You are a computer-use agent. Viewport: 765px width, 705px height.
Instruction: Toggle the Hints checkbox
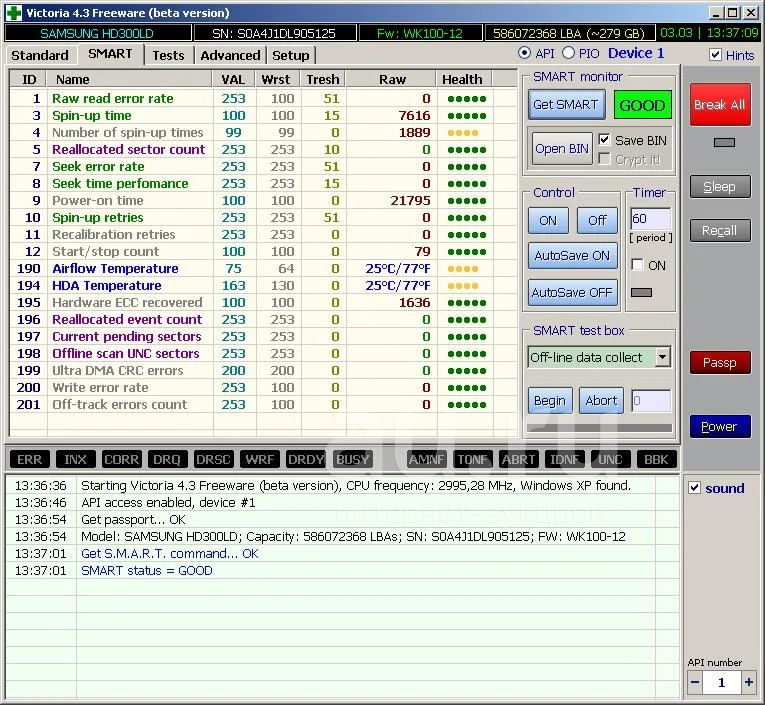(715, 55)
